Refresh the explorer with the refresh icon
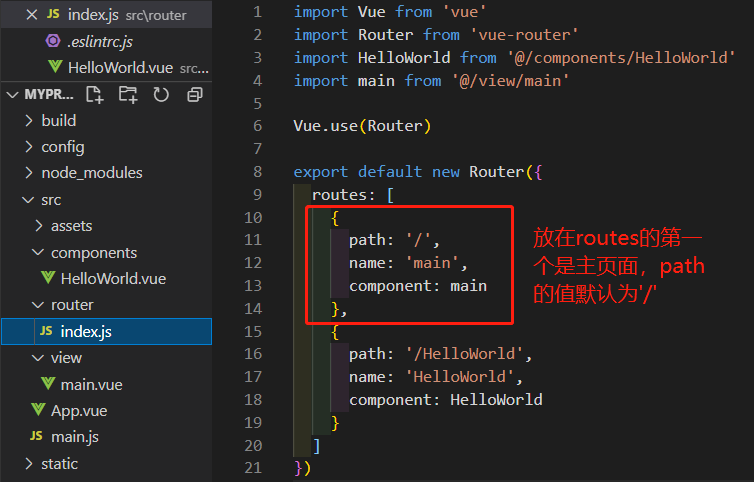The width and height of the screenshot is (754, 482). [161, 94]
